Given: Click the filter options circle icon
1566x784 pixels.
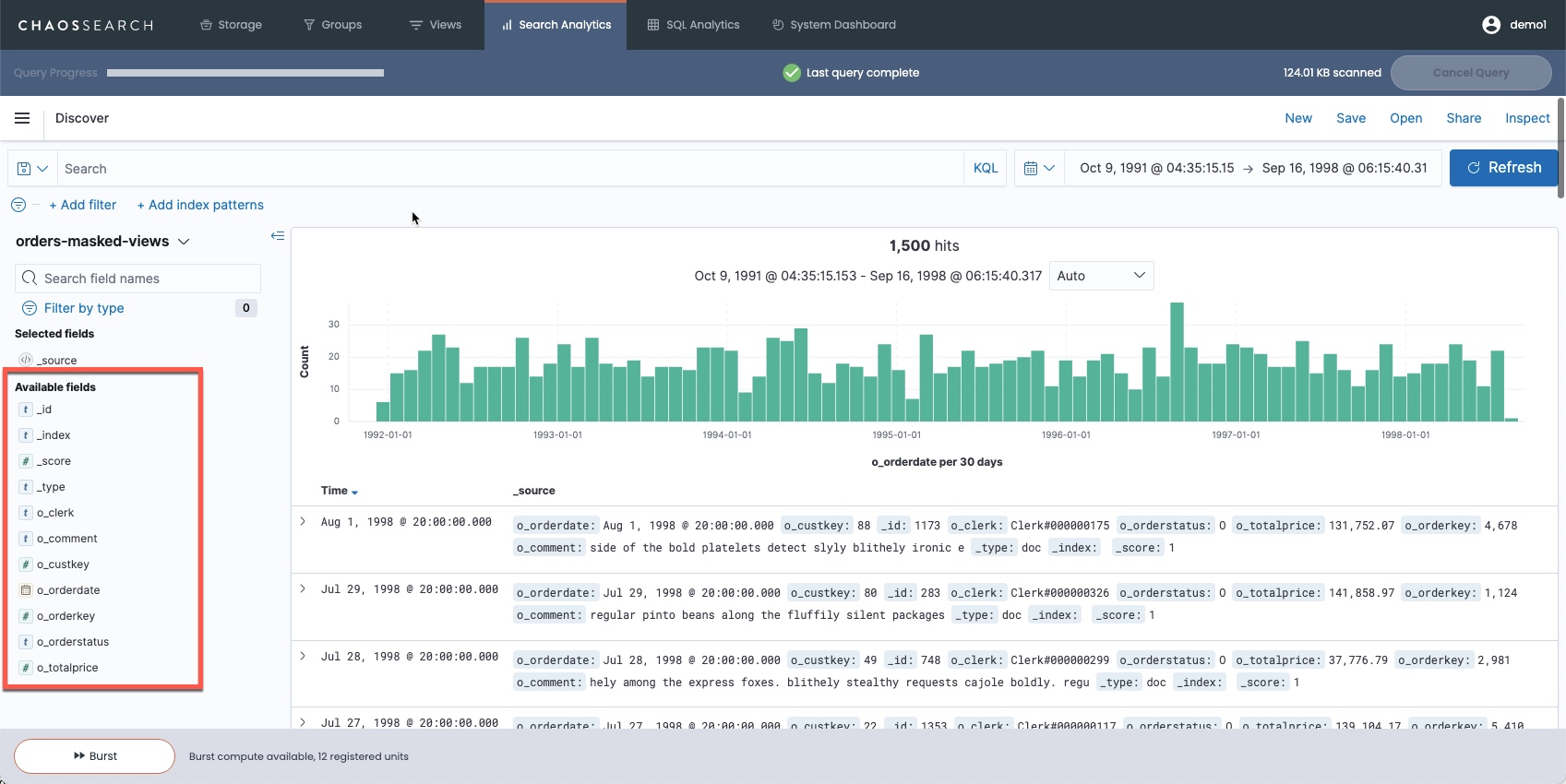Looking at the screenshot, I should [x=18, y=205].
